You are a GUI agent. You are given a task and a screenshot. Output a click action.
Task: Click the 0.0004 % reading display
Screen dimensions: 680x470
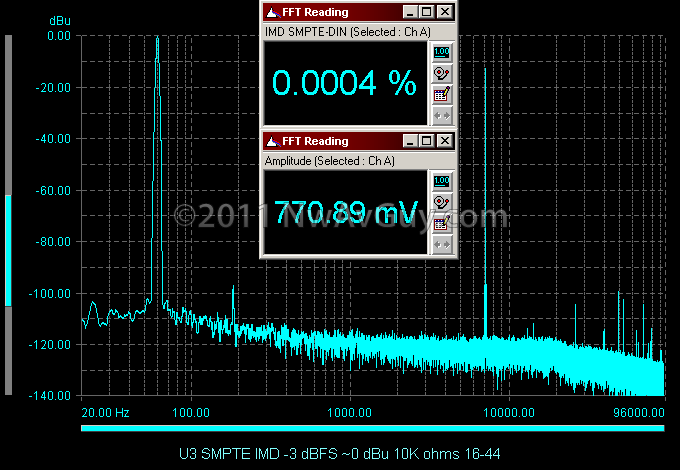click(345, 83)
